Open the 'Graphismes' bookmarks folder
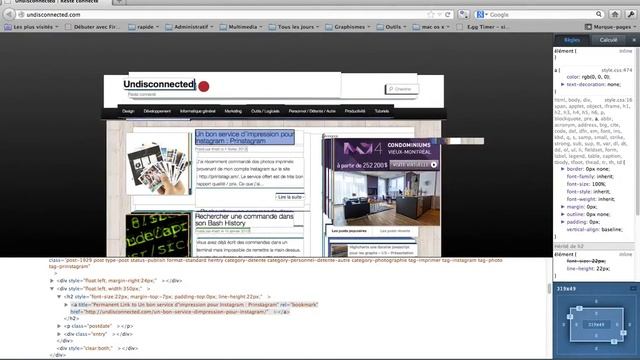This screenshot has height=360, width=640. coord(348,27)
